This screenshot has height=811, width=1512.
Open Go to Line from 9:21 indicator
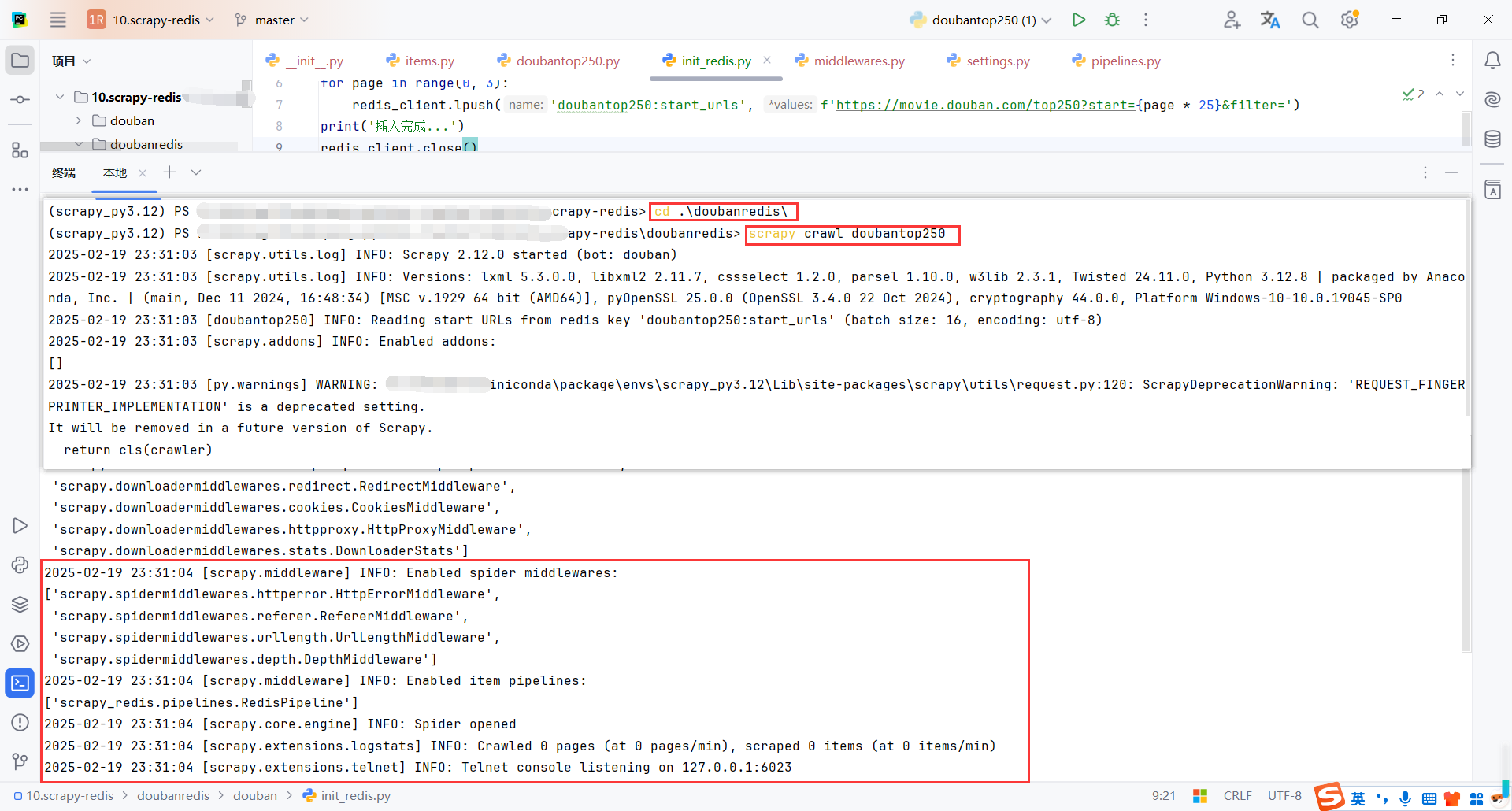pyautogui.click(x=1163, y=796)
